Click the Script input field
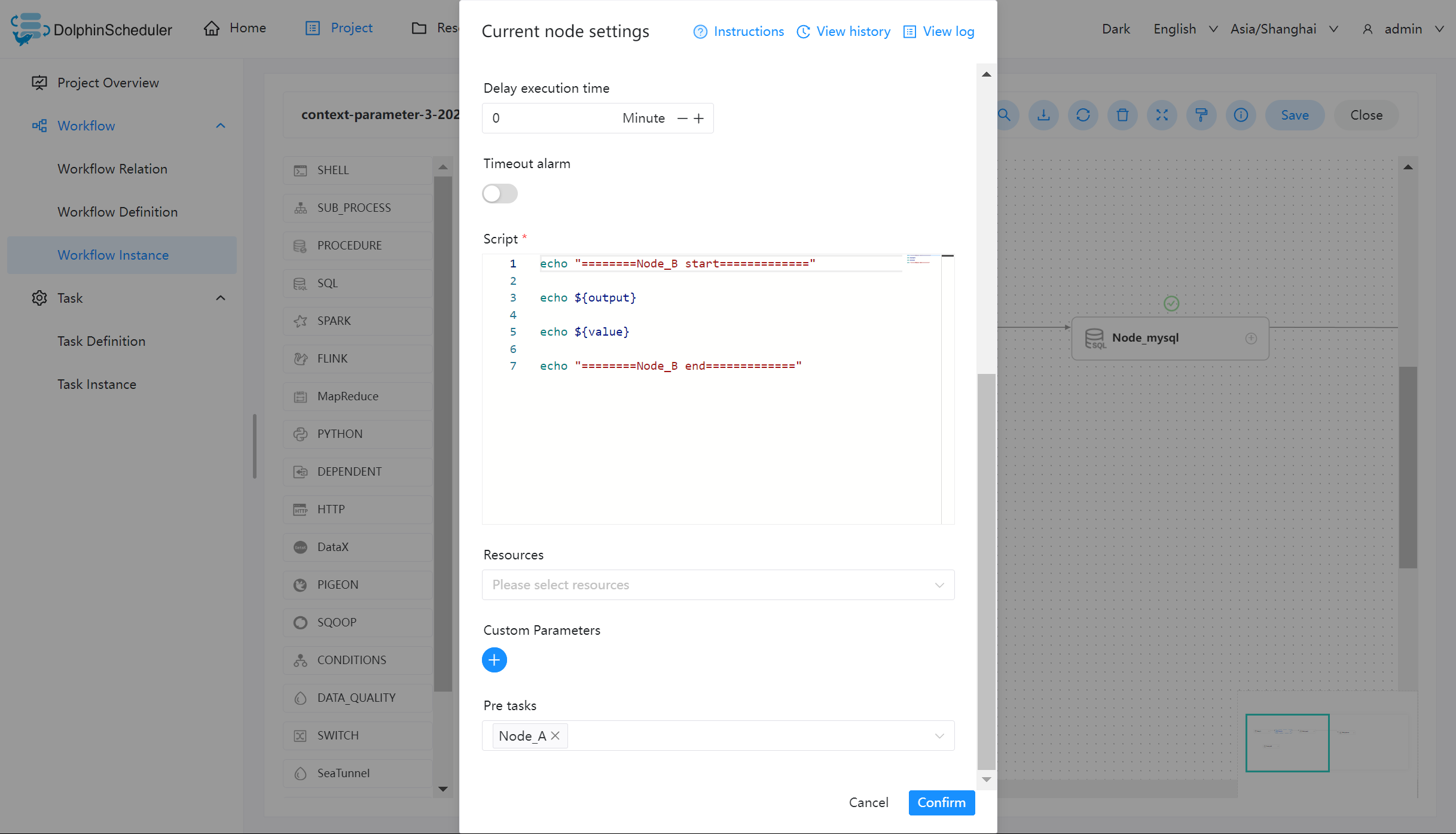This screenshot has width=1456, height=834. (717, 390)
